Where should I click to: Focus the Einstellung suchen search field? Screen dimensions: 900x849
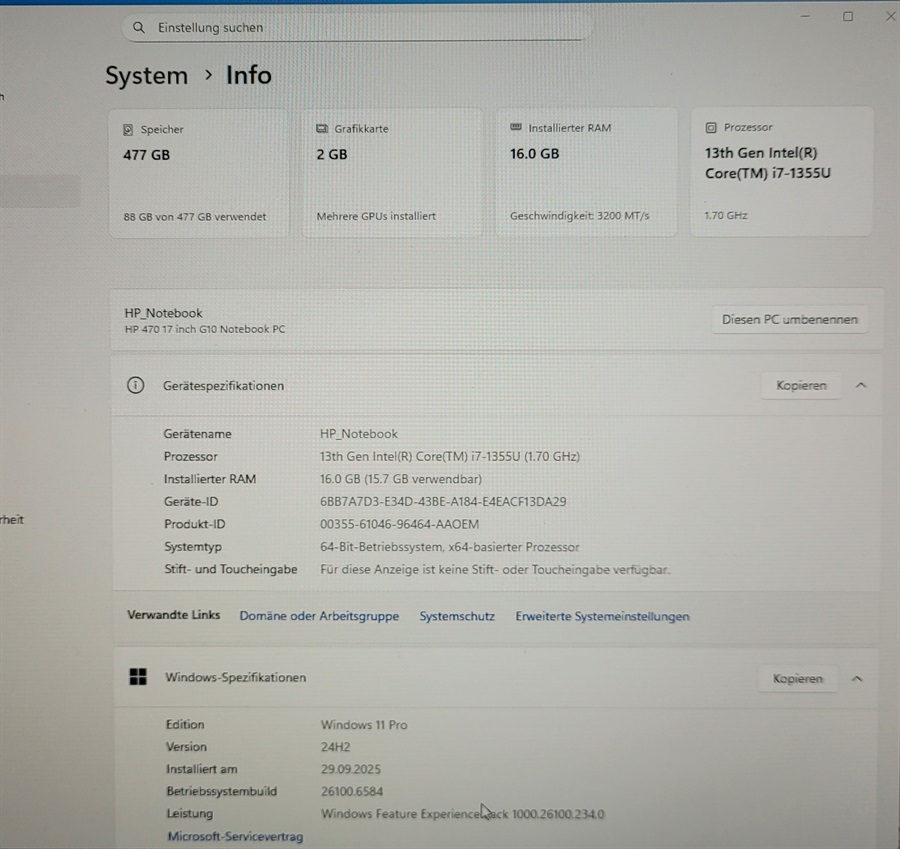click(x=355, y=28)
